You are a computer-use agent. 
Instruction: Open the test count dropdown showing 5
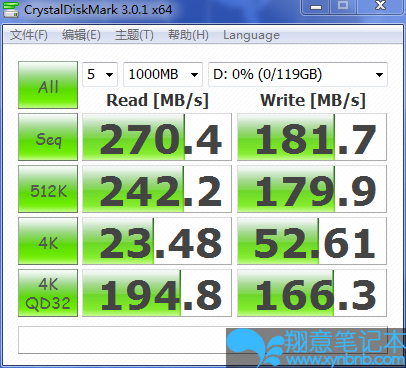[100, 74]
